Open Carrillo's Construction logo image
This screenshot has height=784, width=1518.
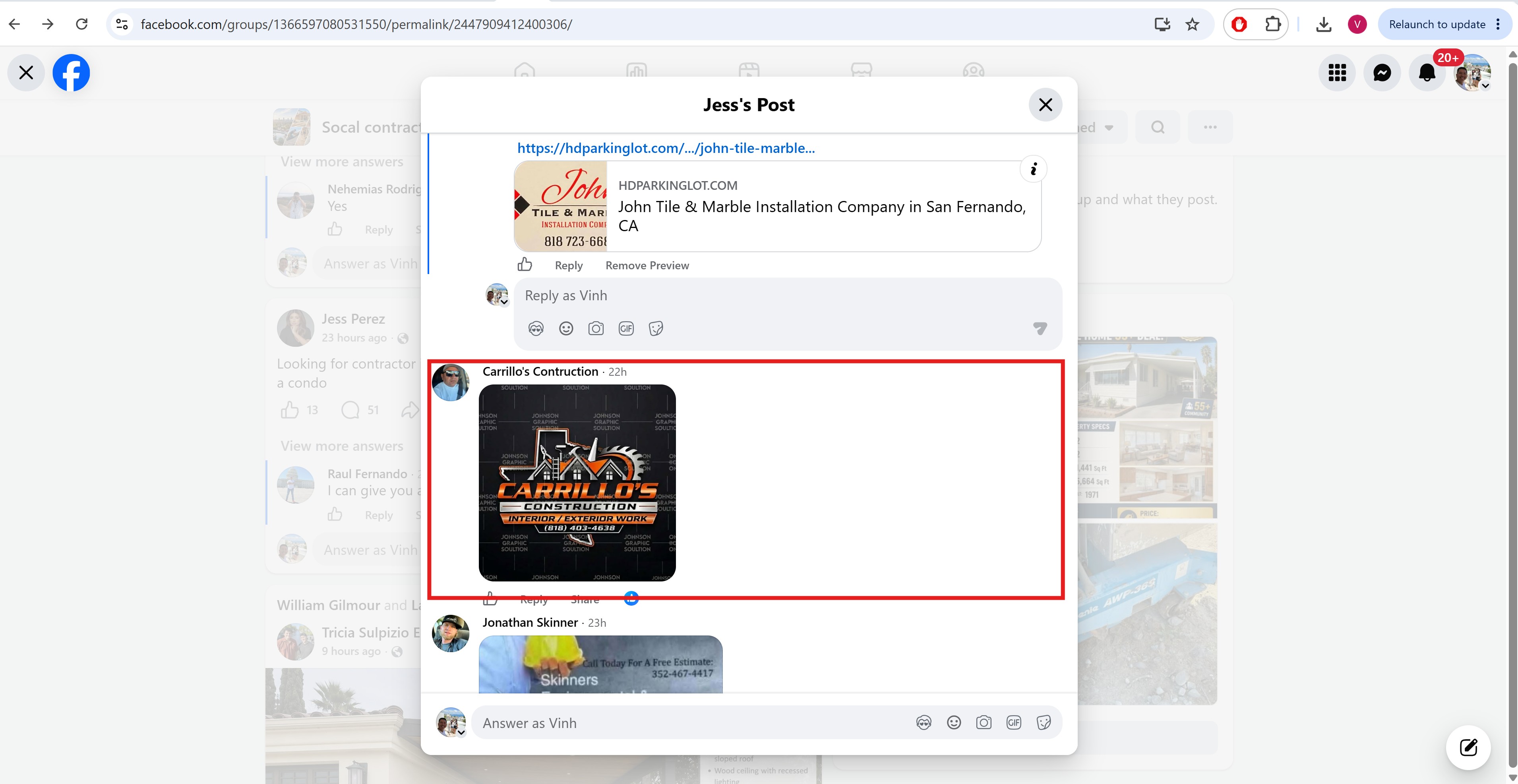[577, 483]
